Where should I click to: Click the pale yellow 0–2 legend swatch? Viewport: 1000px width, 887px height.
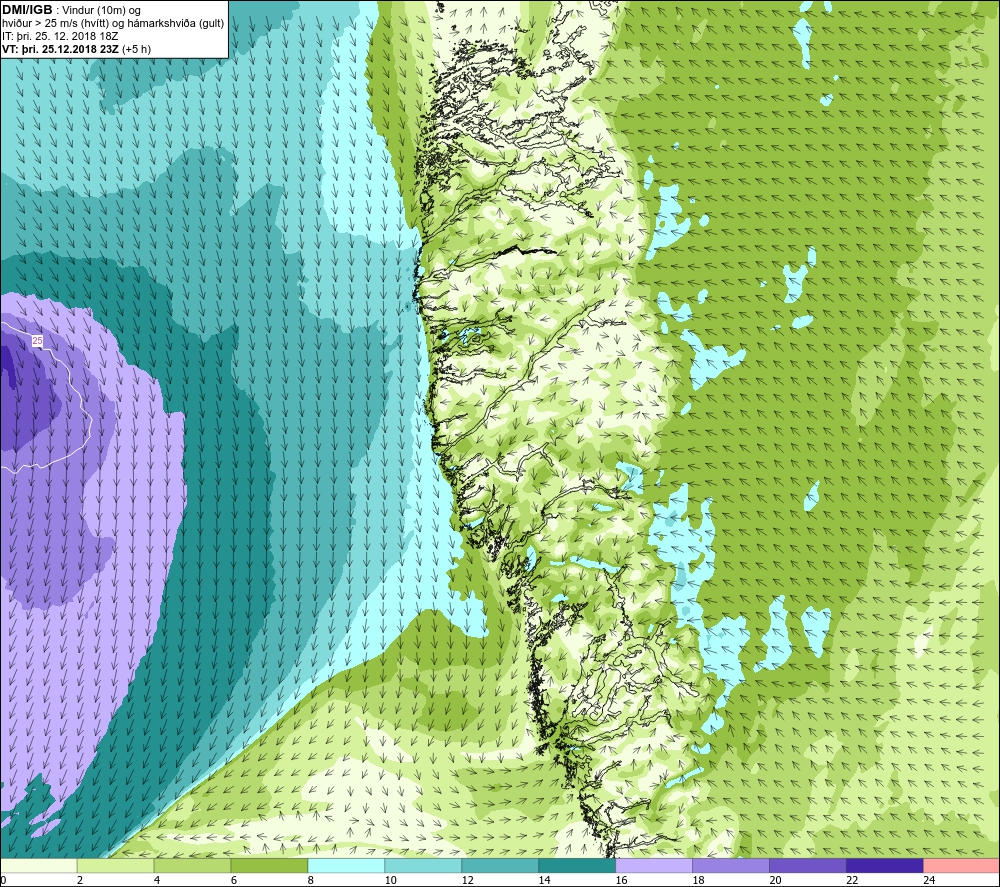39,865
